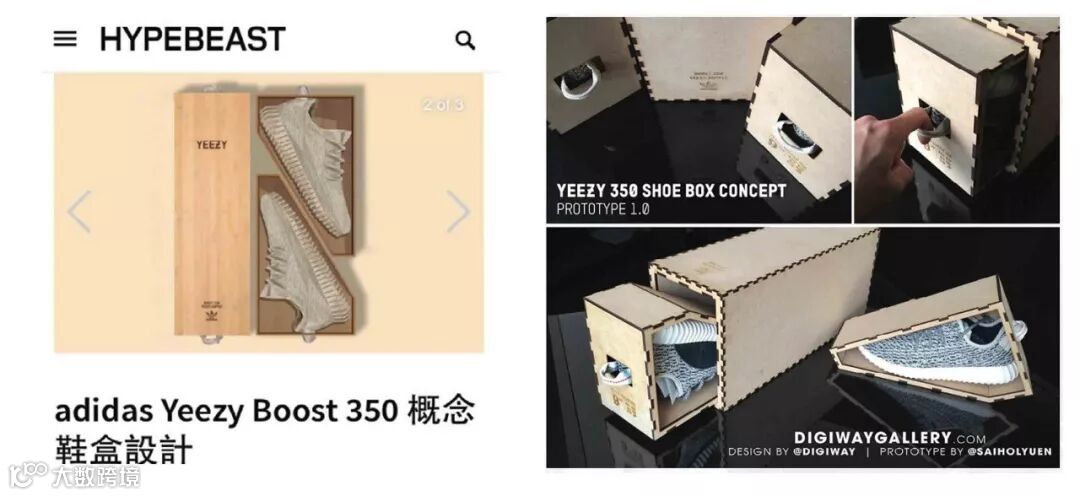The width and height of the screenshot is (1080, 496).
Task: Open the bottom photo of the opened prototype box
Action: [803, 347]
